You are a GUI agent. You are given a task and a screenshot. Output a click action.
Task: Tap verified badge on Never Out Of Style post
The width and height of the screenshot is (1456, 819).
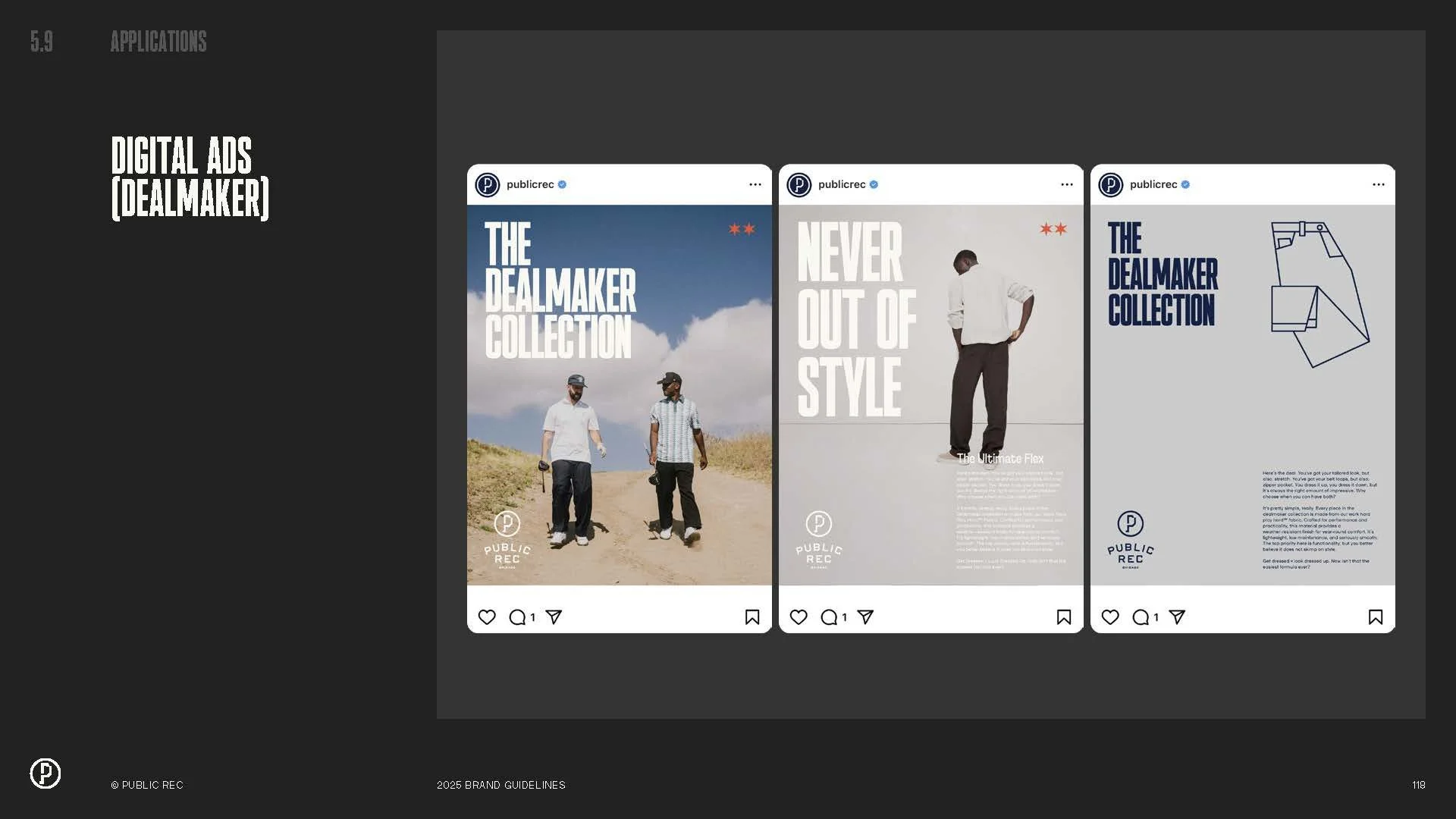(x=874, y=184)
